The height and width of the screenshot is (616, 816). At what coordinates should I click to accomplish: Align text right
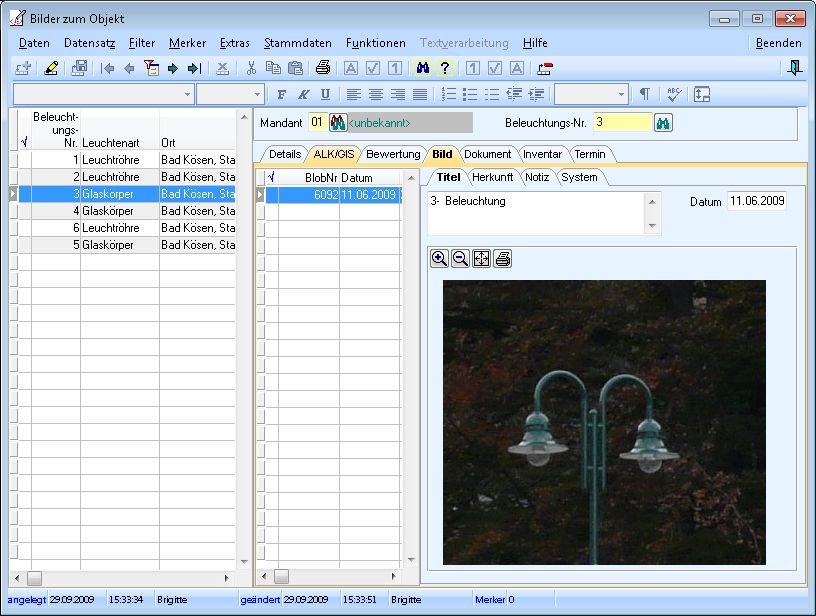398,94
